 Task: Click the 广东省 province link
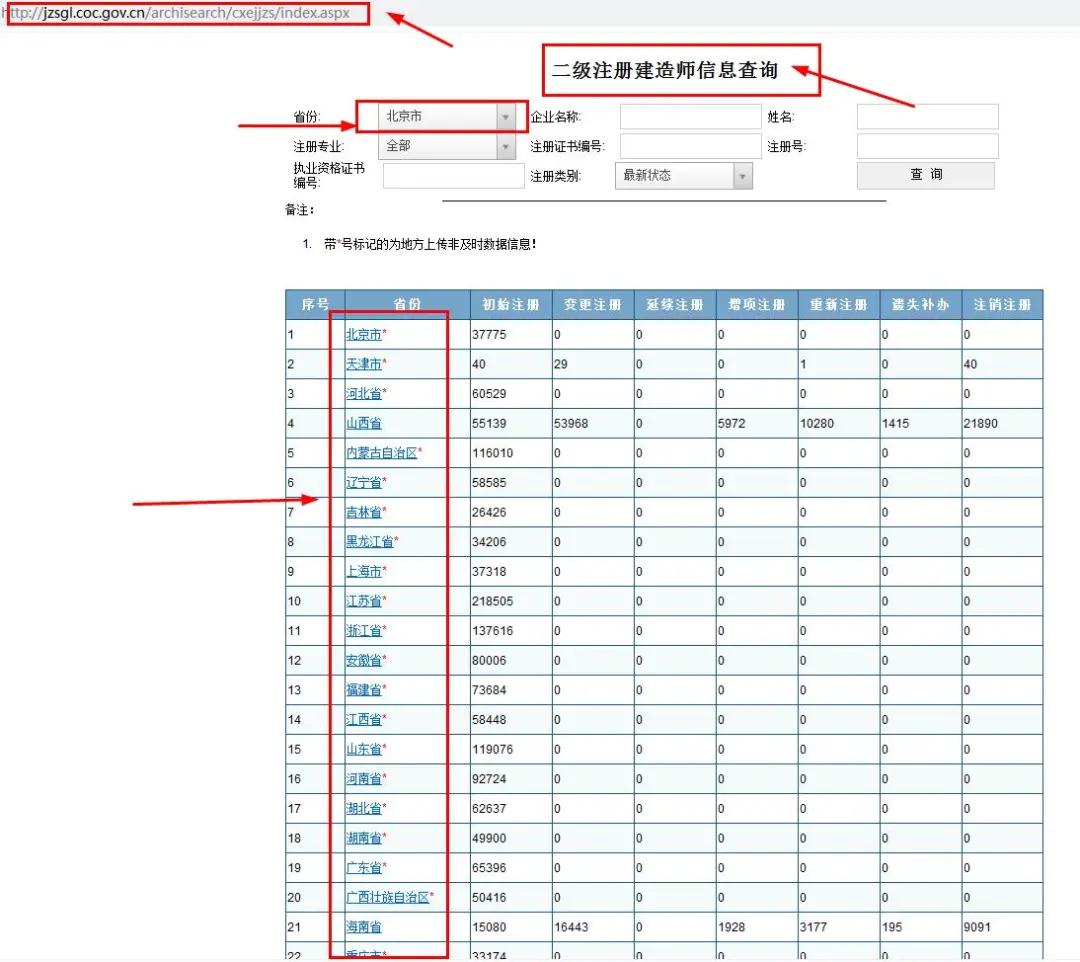[x=364, y=868]
